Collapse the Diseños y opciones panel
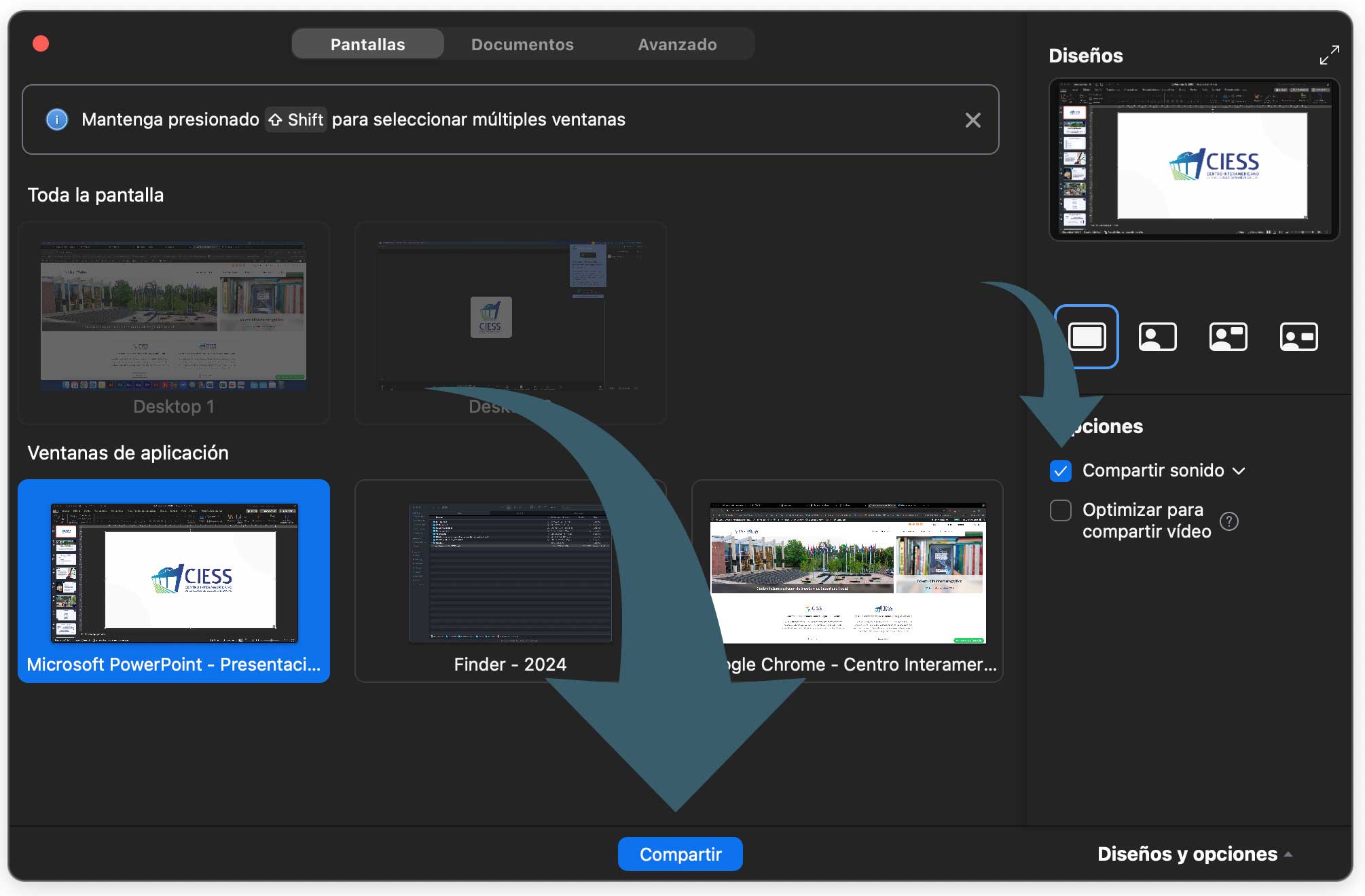Screen dimensions: 1365x896 (1195, 854)
